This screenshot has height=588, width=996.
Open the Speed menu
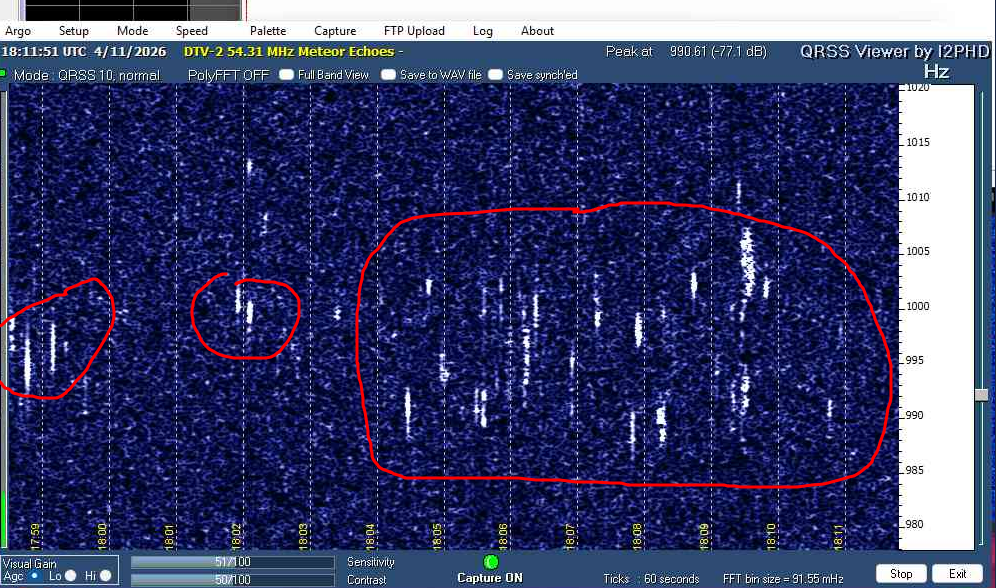click(x=192, y=31)
